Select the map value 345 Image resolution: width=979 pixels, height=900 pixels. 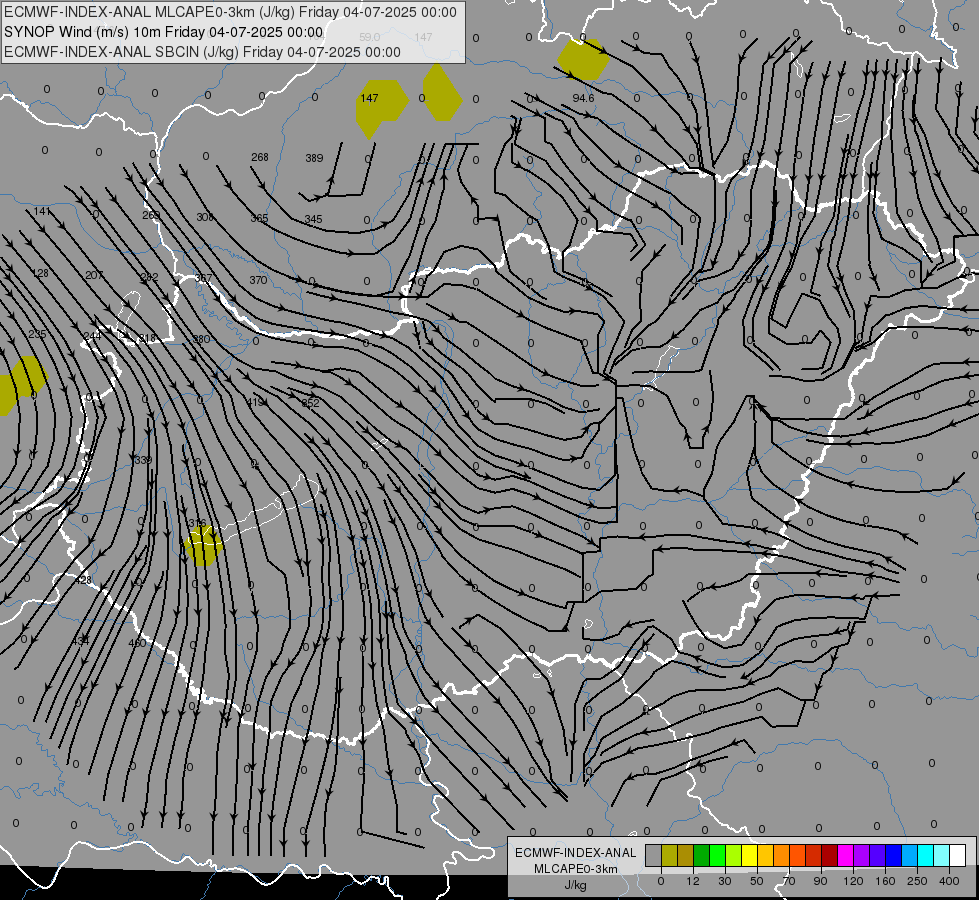(313, 219)
